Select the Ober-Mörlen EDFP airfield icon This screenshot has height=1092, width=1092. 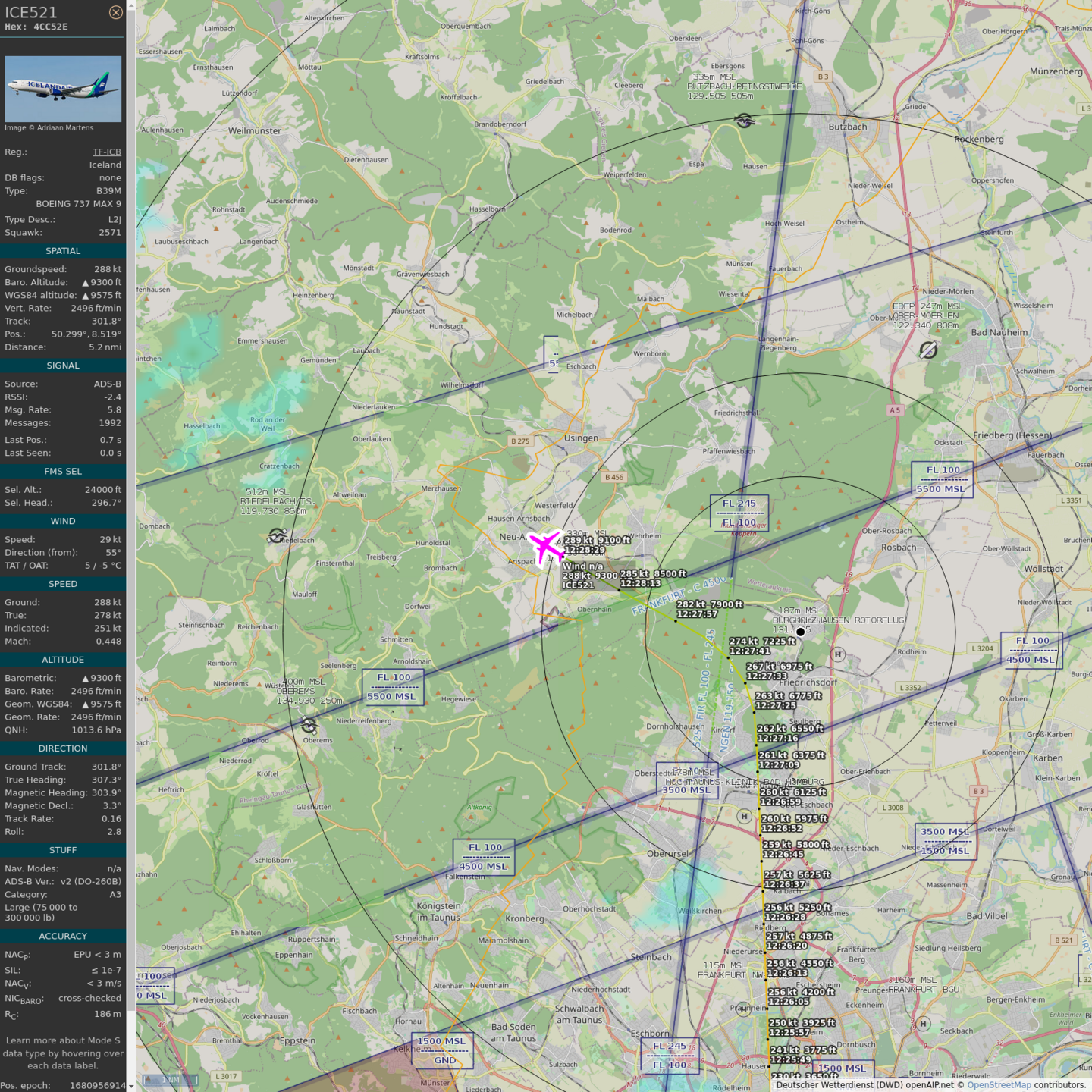(928, 350)
